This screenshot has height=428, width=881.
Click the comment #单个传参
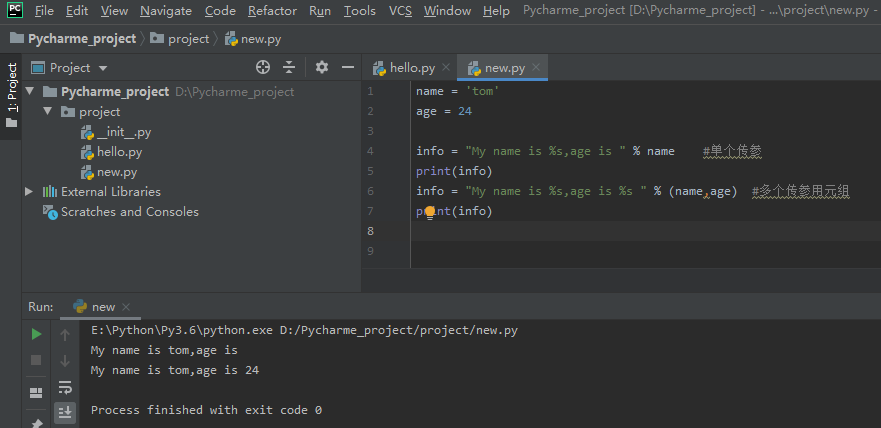coord(732,151)
